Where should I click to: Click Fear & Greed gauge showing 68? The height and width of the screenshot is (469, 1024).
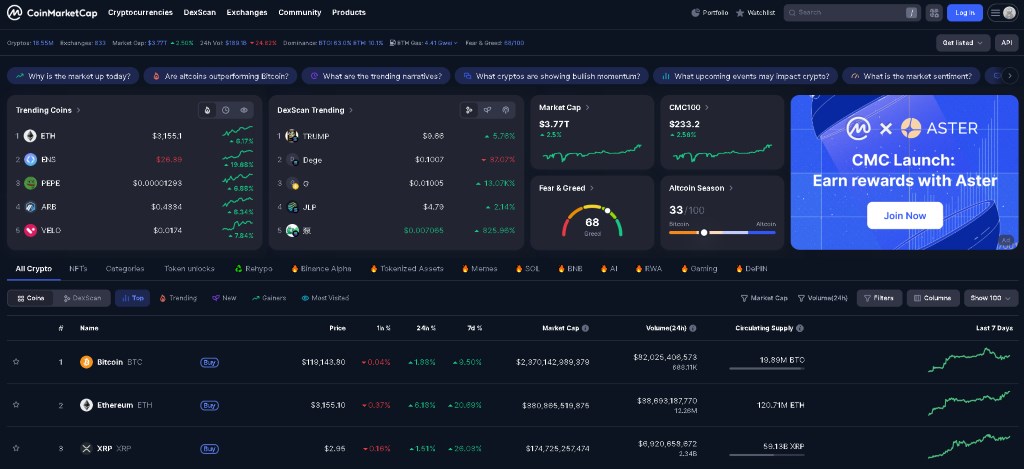[x=592, y=221]
